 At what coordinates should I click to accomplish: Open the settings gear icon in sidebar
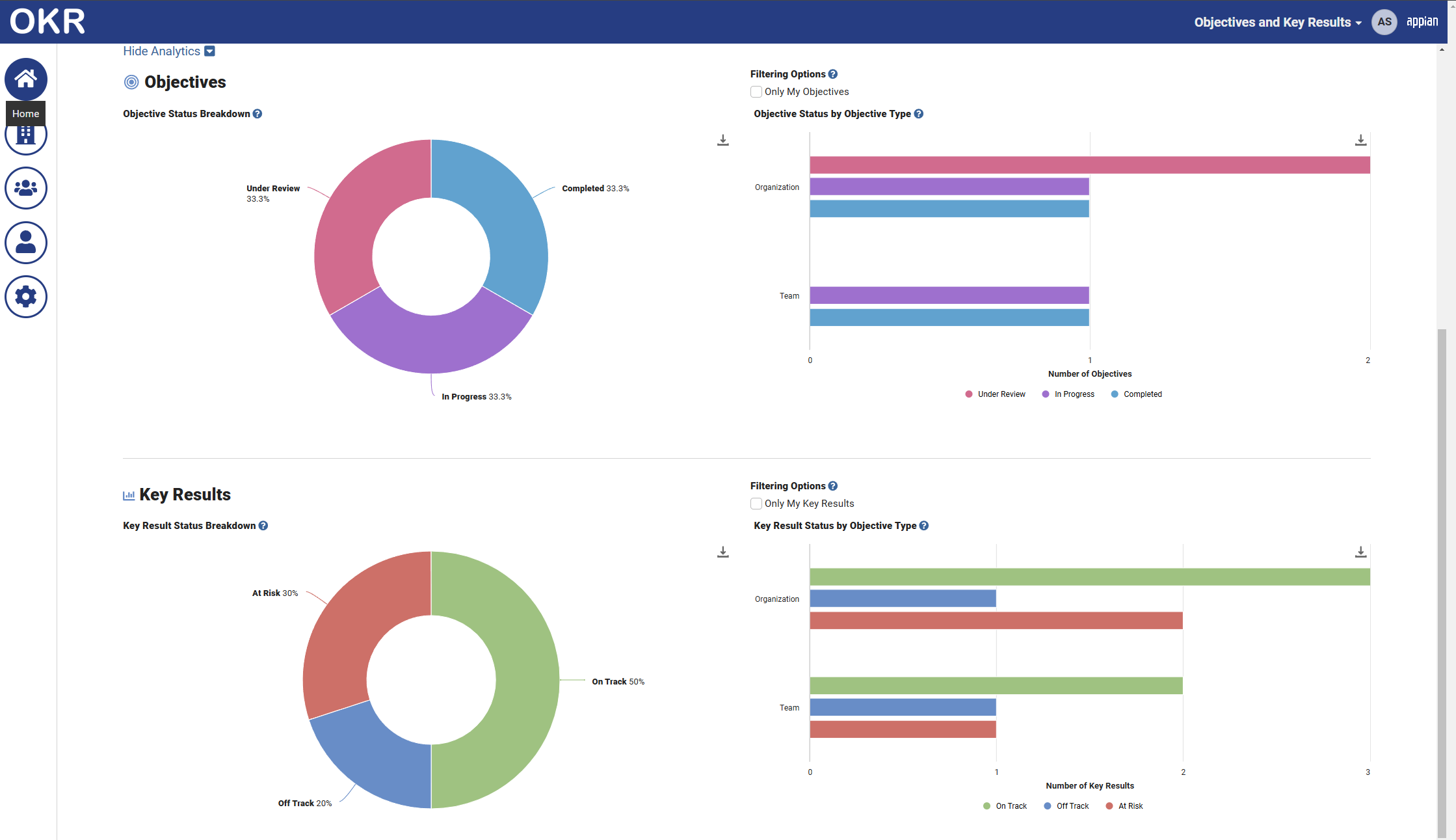click(x=26, y=297)
